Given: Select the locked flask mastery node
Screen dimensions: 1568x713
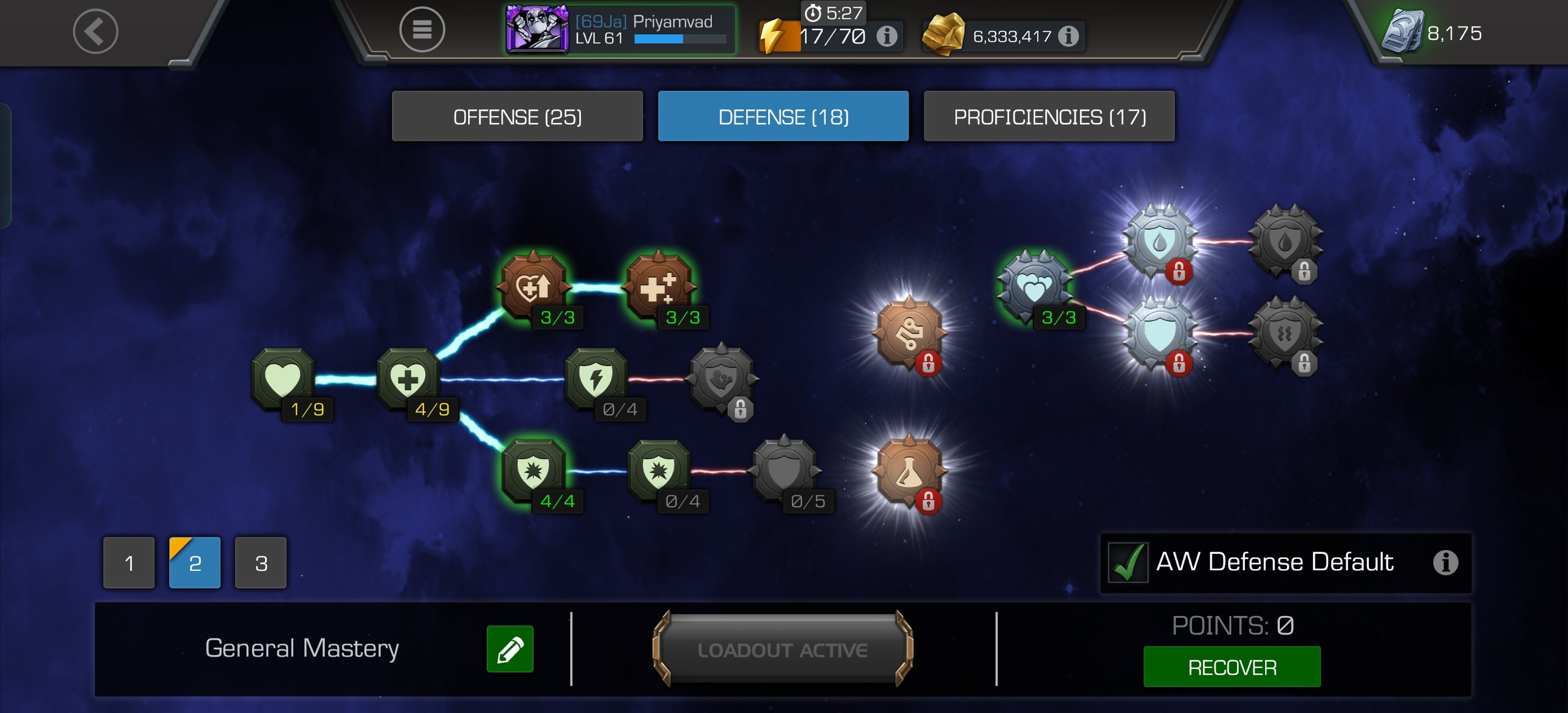Looking at the screenshot, I should 909,470.
